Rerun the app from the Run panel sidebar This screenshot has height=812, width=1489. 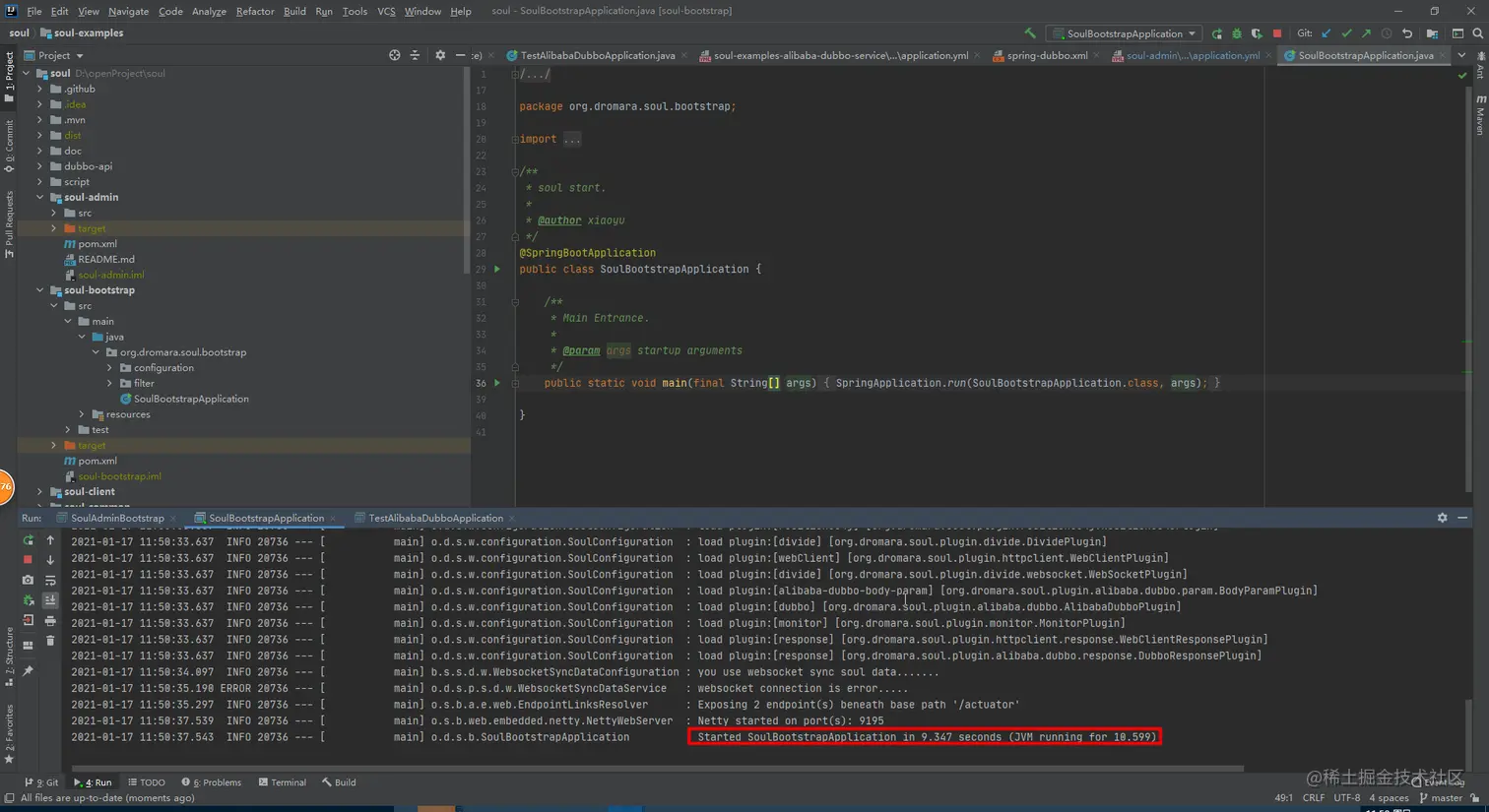coord(28,539)
